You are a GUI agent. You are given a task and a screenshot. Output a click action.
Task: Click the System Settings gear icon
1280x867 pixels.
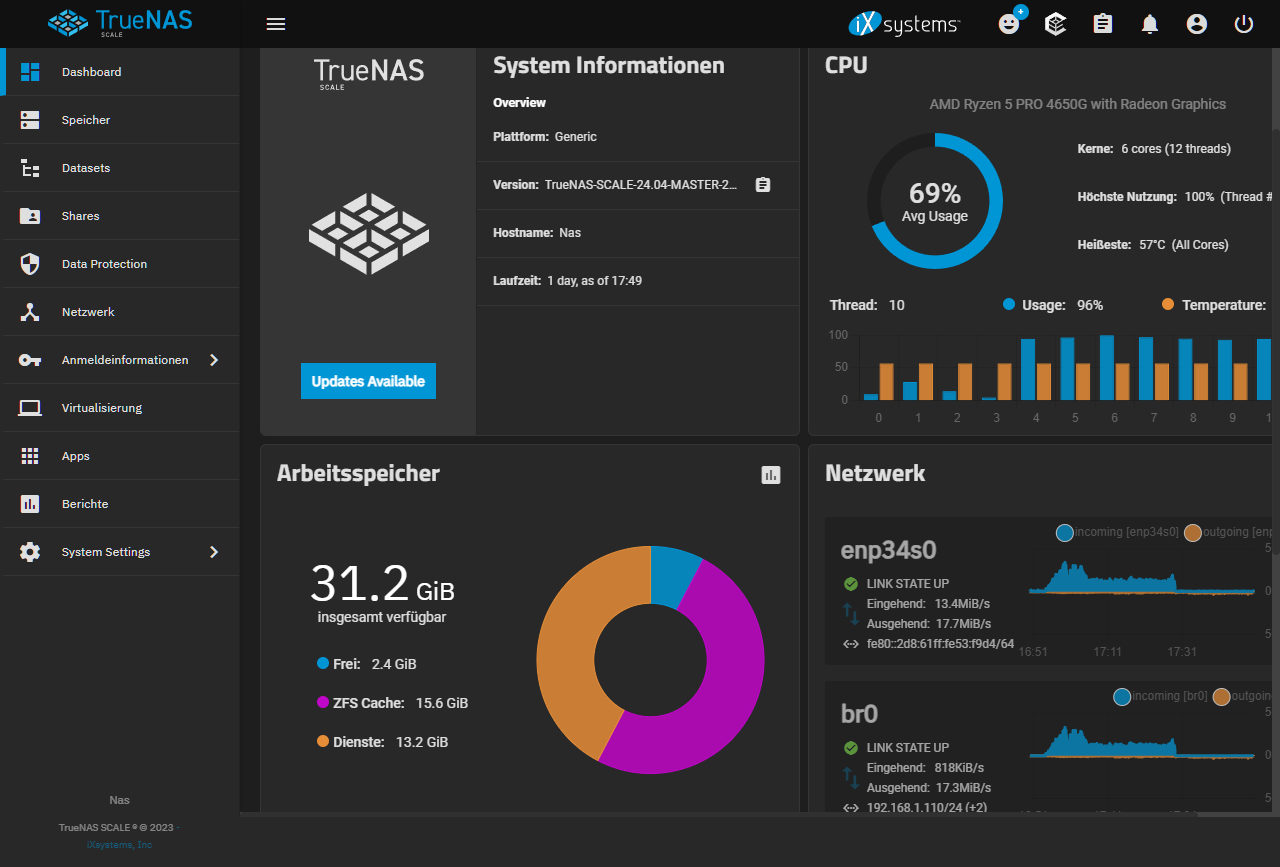tap(30, 552)
